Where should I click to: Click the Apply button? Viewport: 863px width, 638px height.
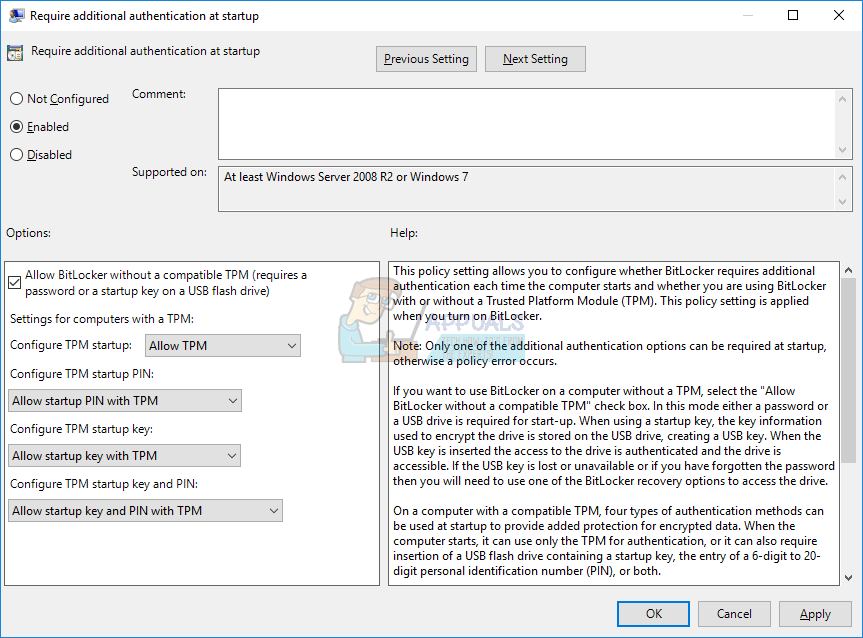point(815,614)
